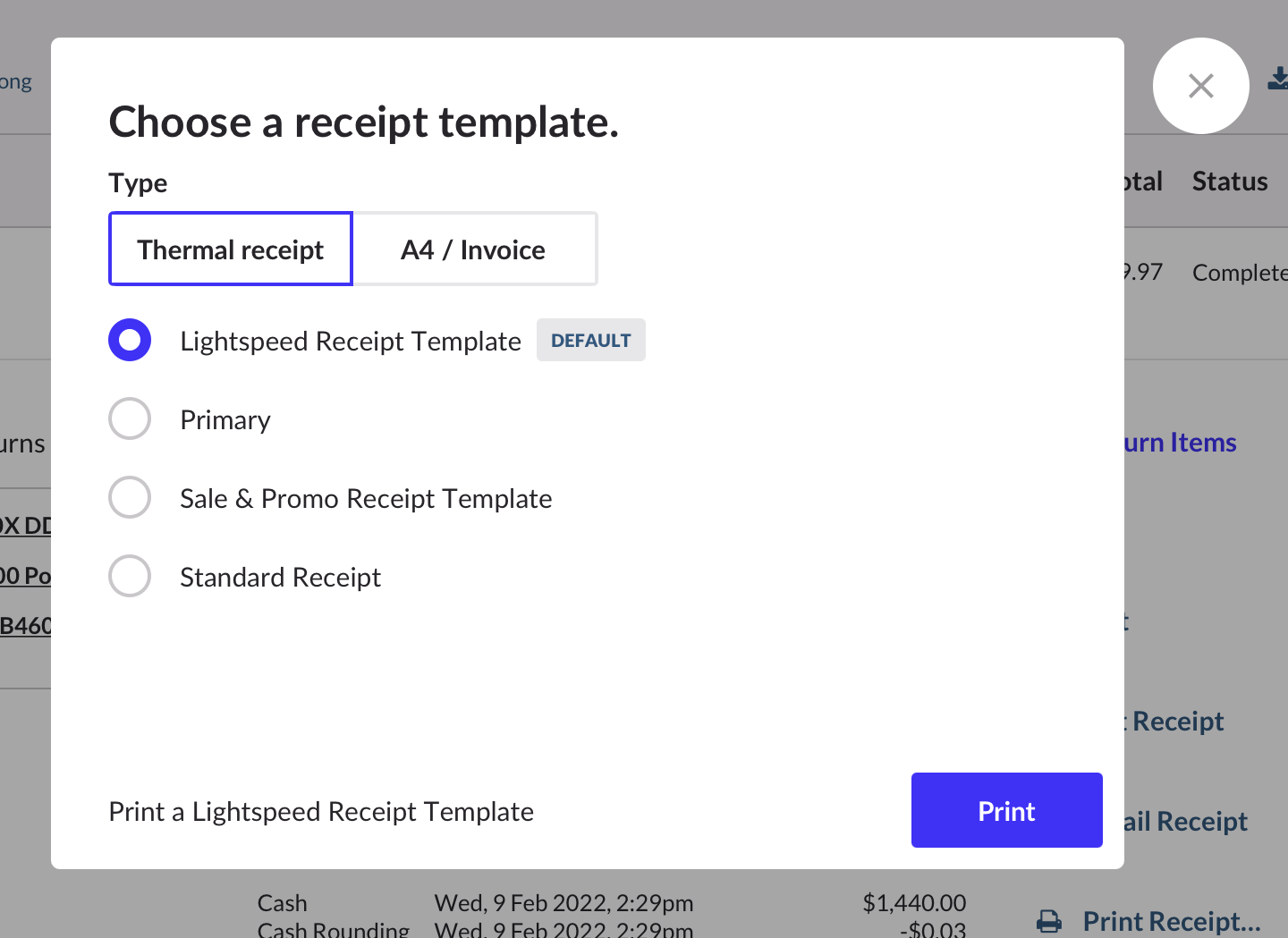Click the underlined link ending in B460
Screen dimensions: 1288x938
(x=26, y=626)
